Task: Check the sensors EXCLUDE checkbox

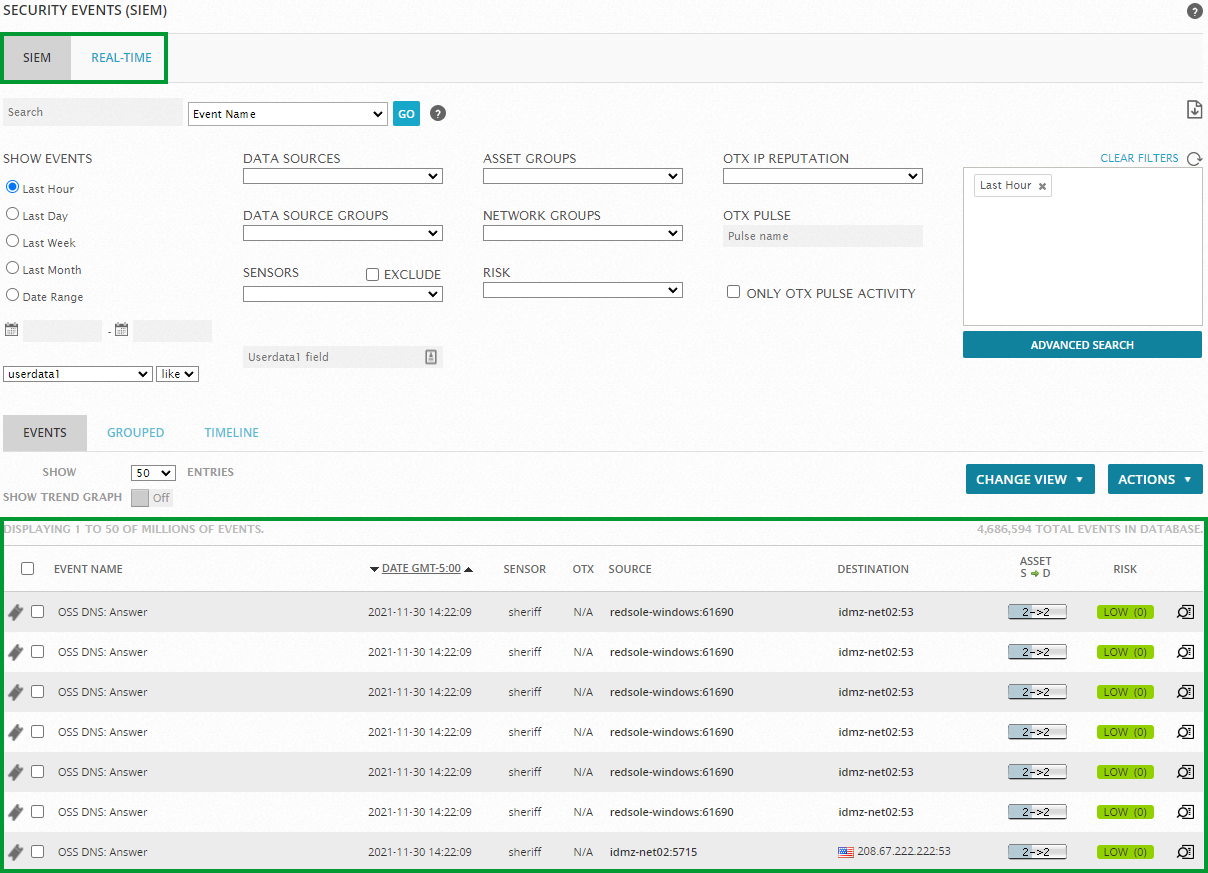Action: (372, 274)
